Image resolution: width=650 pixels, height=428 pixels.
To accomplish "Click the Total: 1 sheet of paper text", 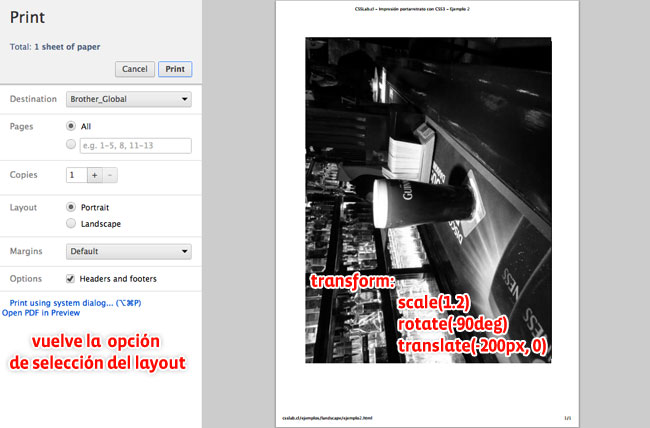I will click(x=55, y=46).
